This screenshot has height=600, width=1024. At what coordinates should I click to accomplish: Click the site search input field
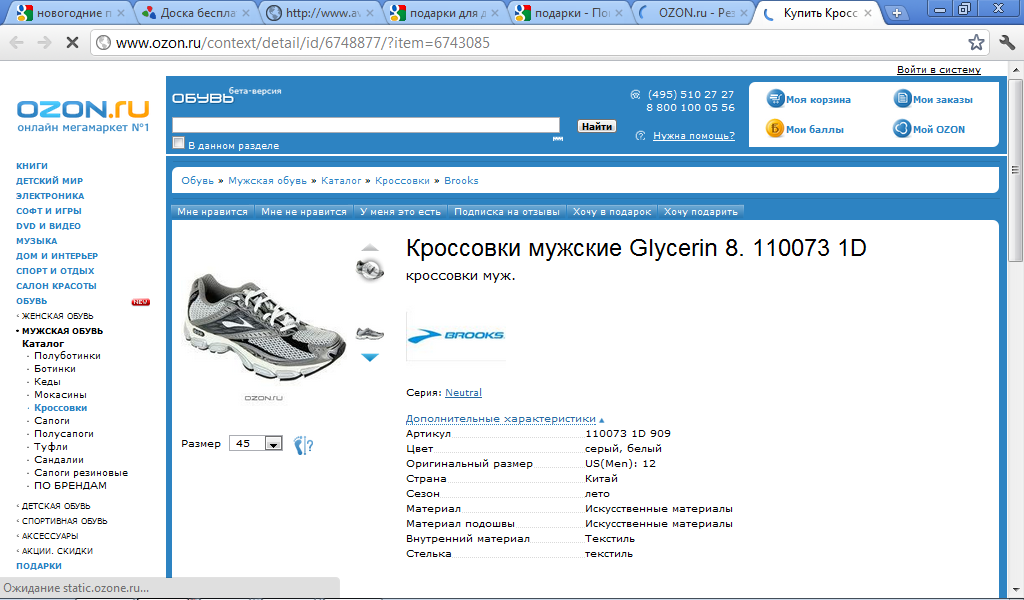[366, 125]
